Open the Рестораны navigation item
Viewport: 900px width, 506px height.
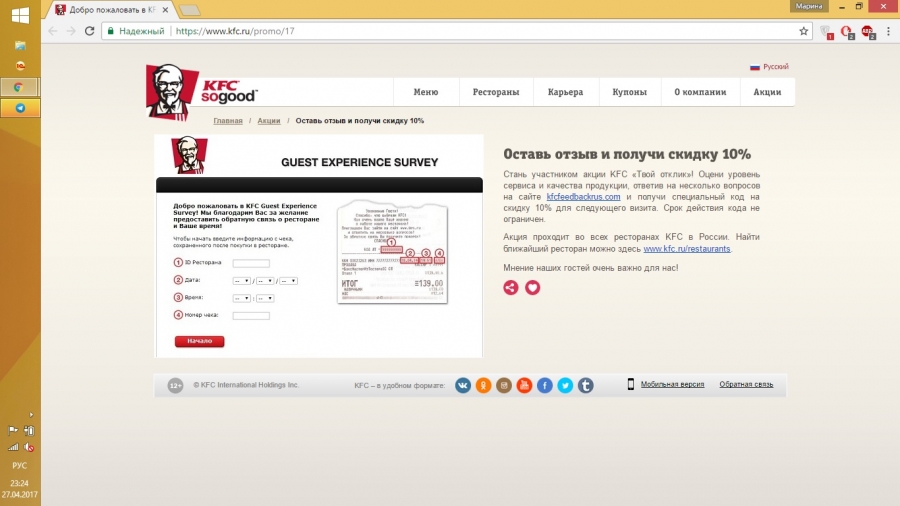pos(496,92)
